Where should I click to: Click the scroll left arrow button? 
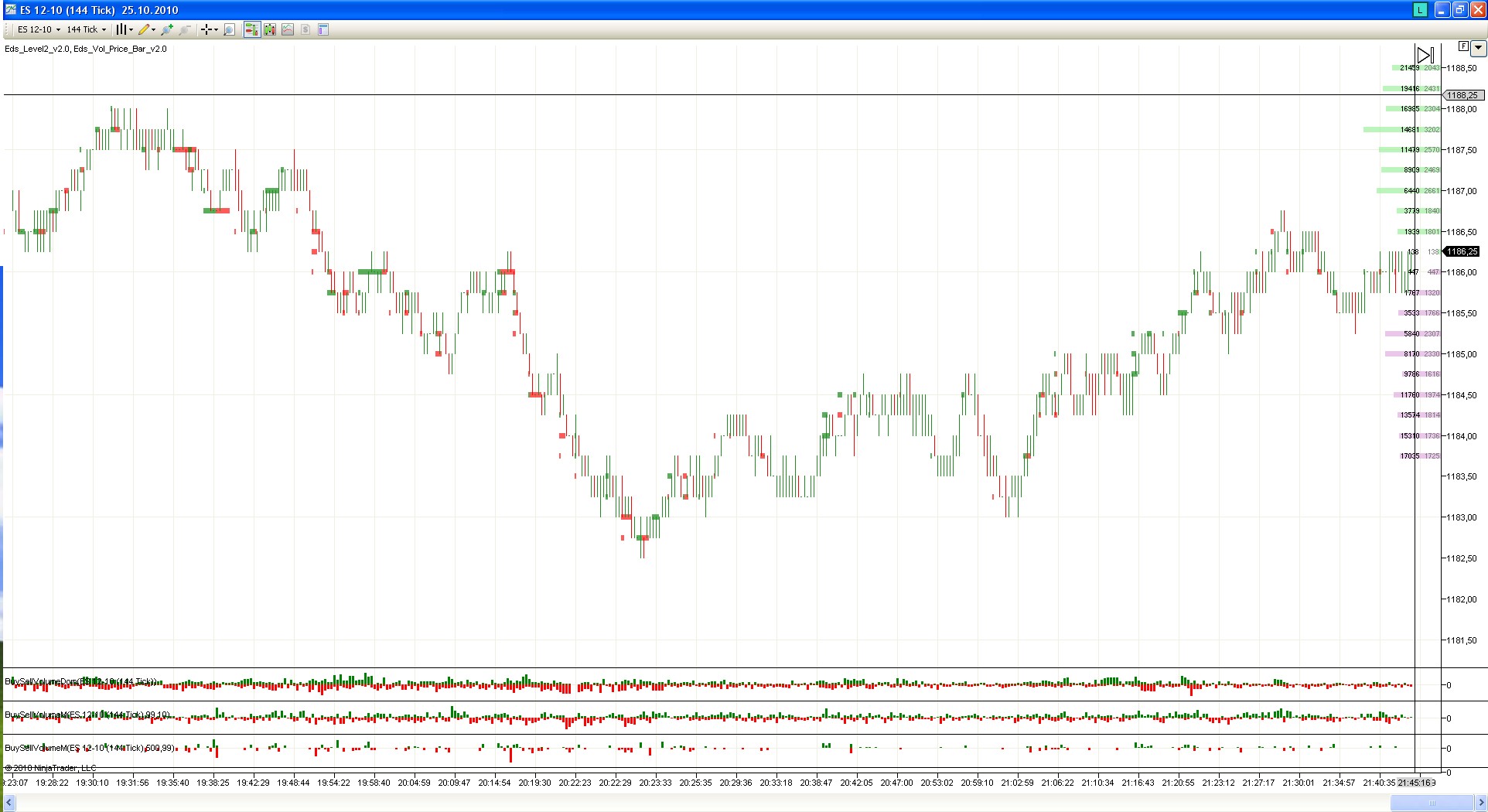(x=9, y=803)
